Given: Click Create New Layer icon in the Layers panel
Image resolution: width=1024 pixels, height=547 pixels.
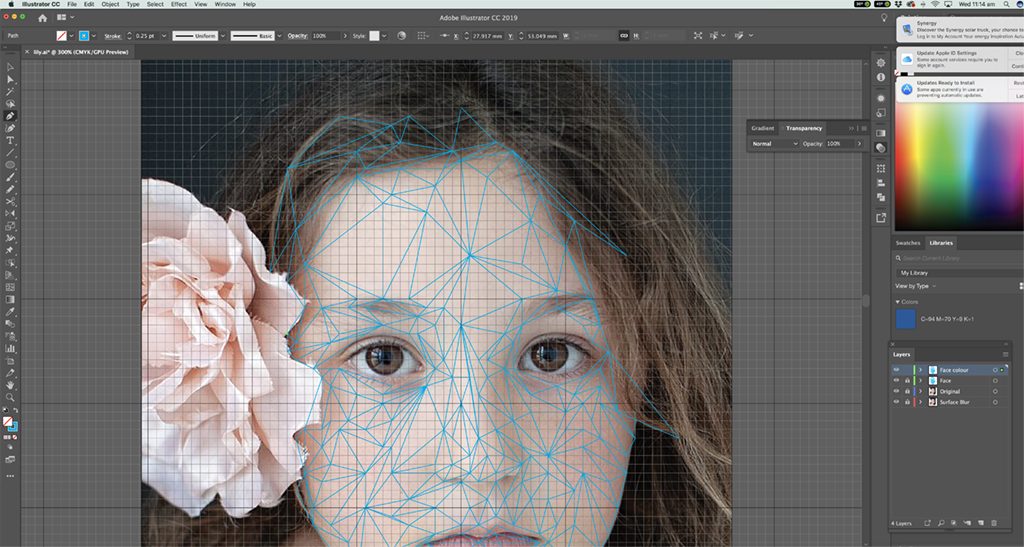Looking at the screenshot, I should tap(981, 524).
